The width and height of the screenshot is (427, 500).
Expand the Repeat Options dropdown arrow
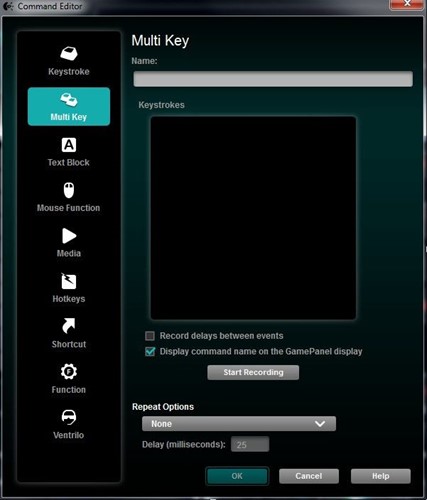click(320, 424)
